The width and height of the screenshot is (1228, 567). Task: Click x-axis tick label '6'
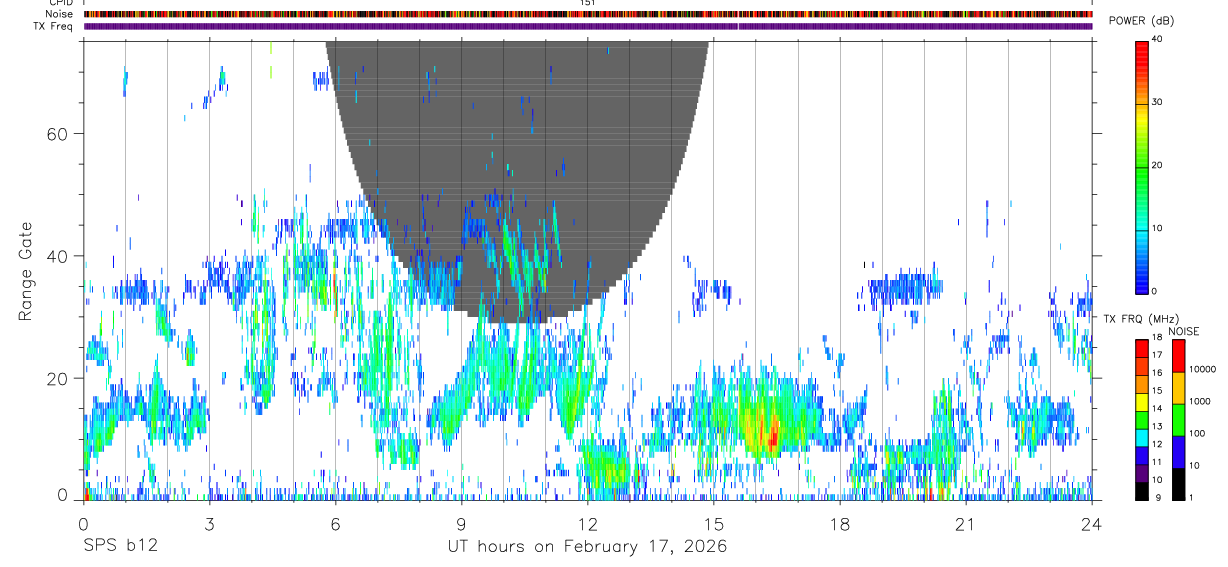tap(336, 524)
